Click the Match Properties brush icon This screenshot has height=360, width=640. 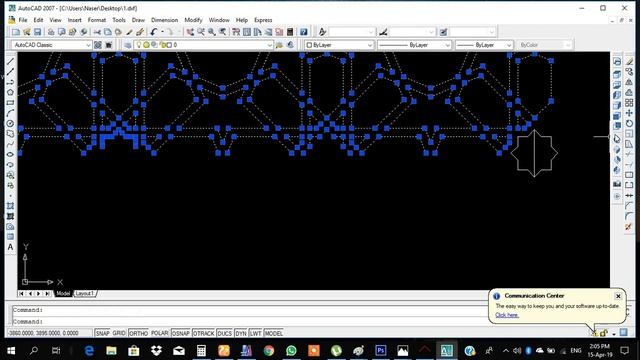pyautogui.click(x=129, y=32)
